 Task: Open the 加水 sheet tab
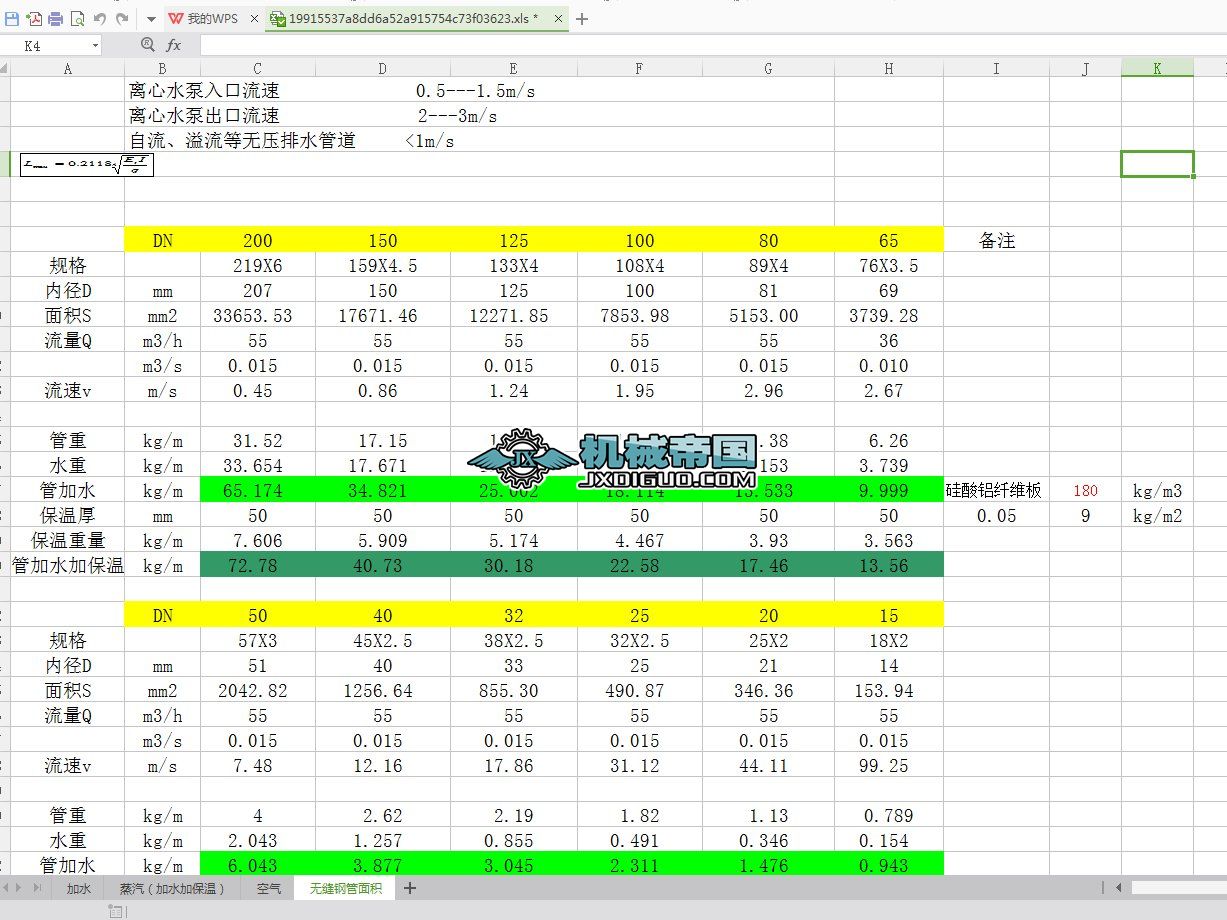79,888
